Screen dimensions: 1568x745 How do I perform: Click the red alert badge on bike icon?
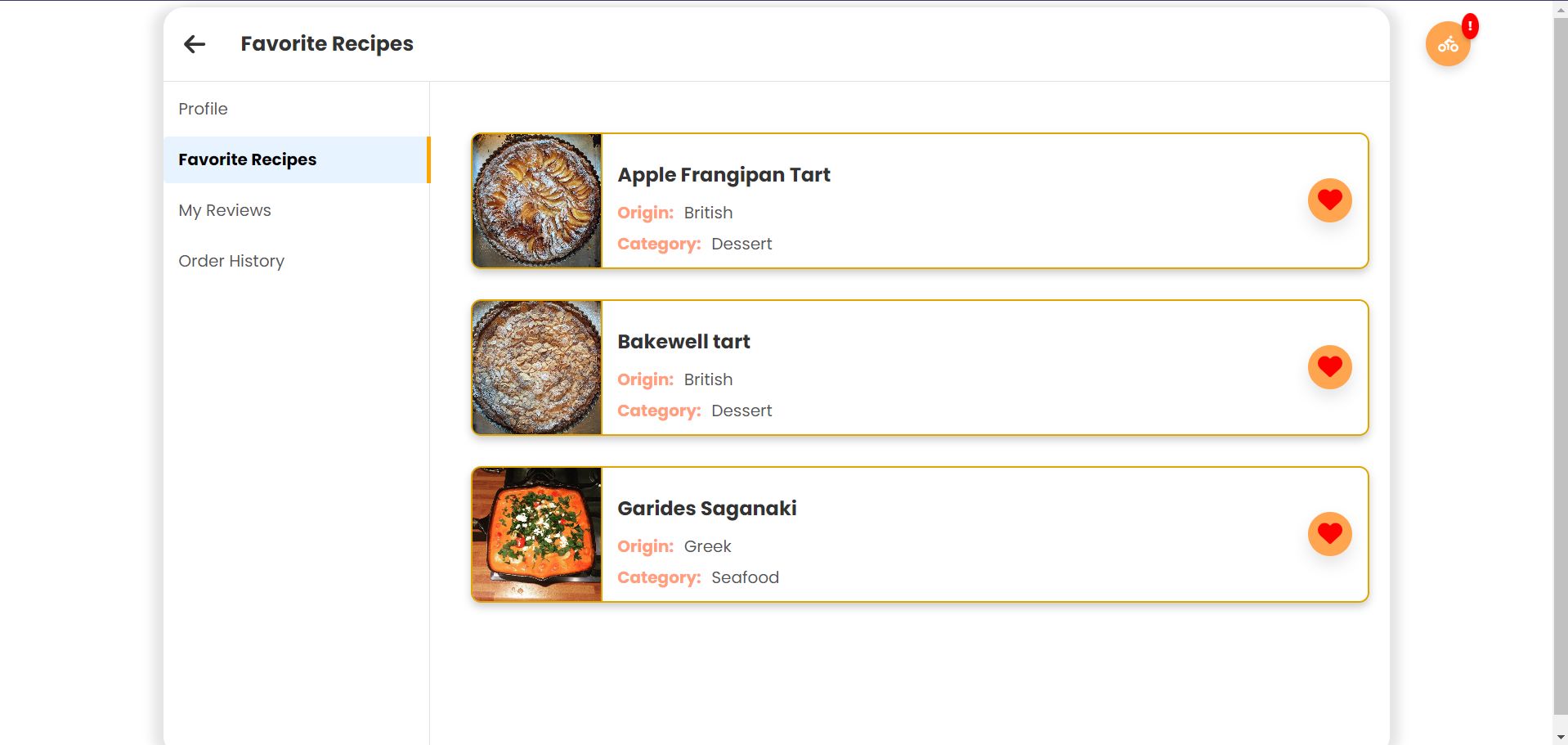[x=1469, y=26]
